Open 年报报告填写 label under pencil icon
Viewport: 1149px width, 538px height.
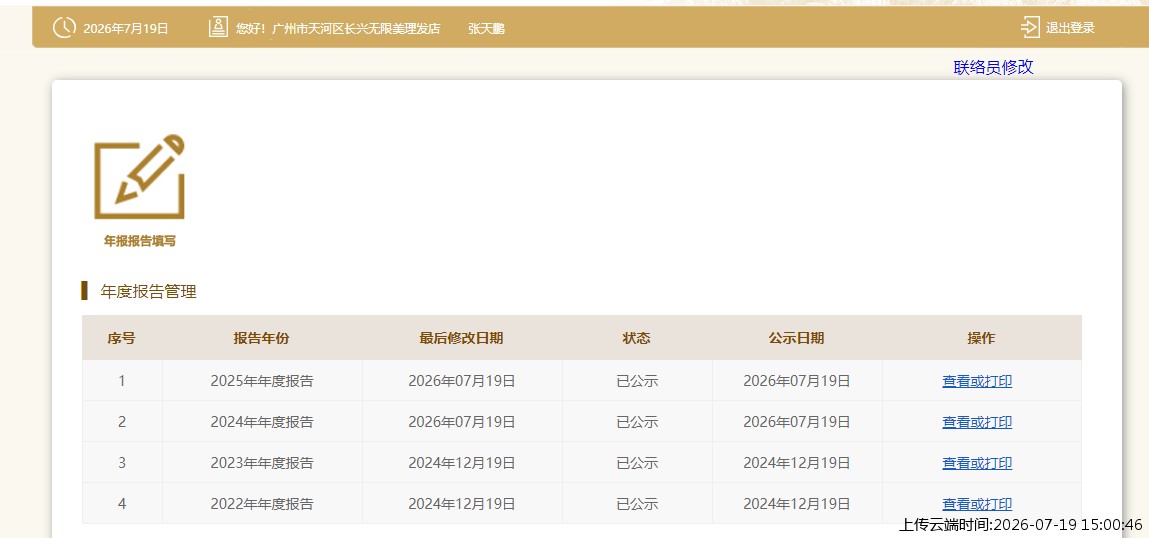(139, 240)
